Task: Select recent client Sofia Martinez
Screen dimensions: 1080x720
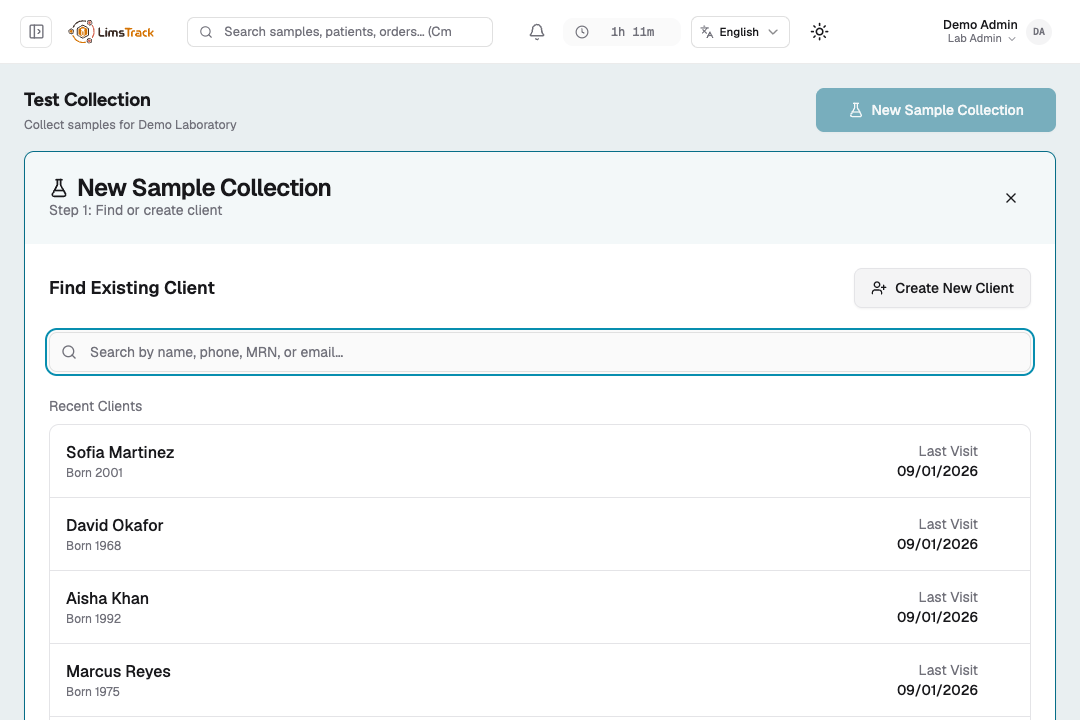Action: tap(540, 461)
